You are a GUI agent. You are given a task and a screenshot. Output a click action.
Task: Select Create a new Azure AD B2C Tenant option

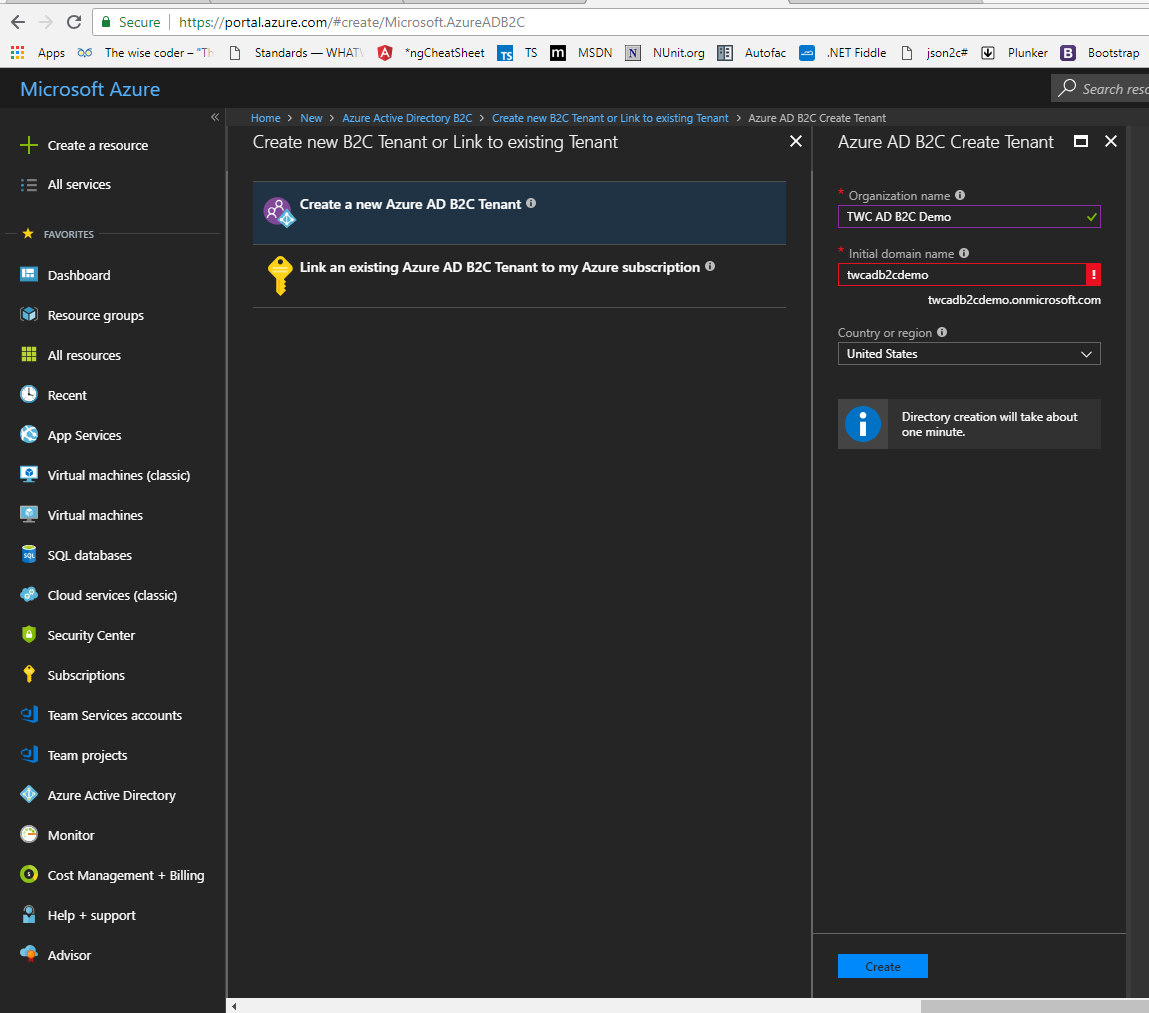tap(519, 213)
